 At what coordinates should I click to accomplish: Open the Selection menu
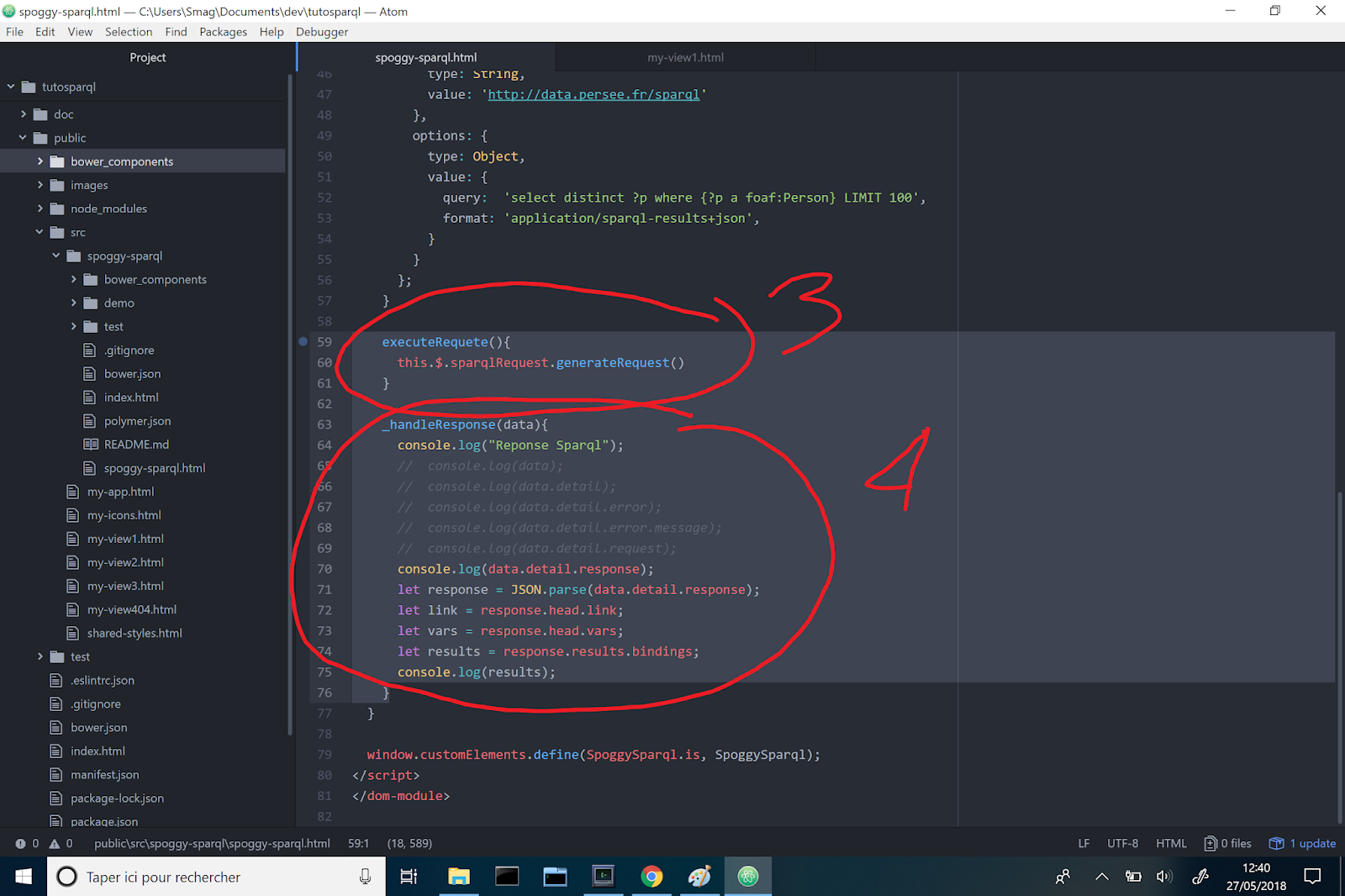129,32
